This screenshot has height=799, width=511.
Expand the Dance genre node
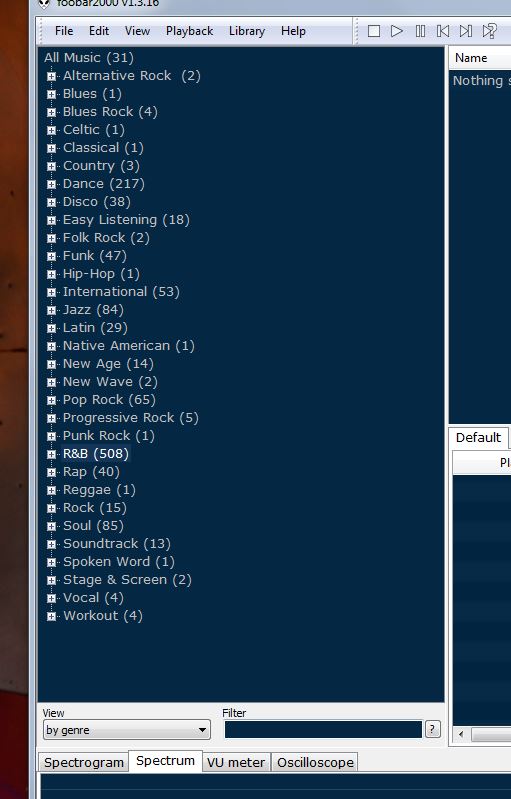click(x=51, y=184)
